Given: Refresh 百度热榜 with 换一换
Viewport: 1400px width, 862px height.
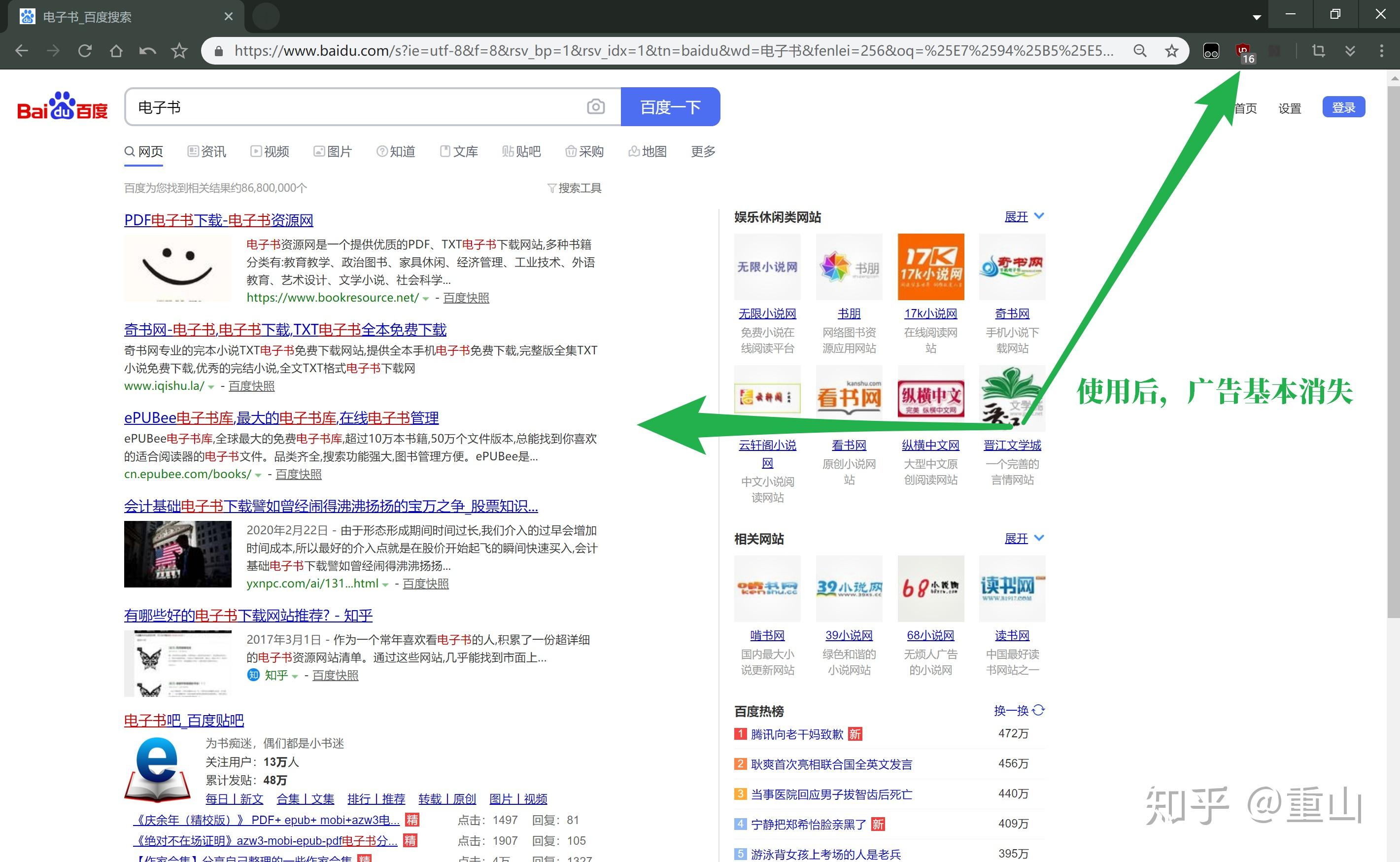Looking at the screenshot, I should coord(1019,710).
